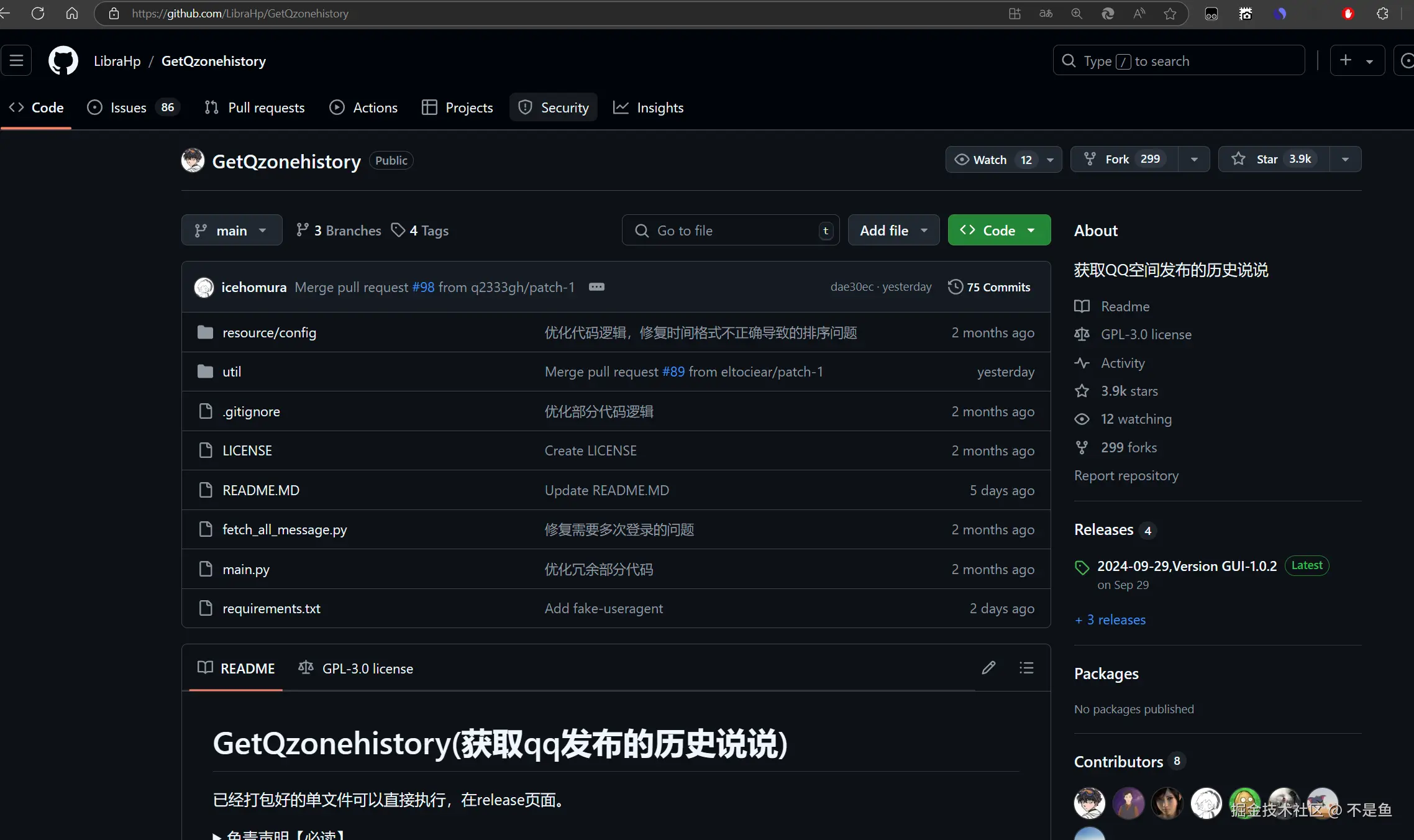Open the main branch dropdown
The height and width of the screenshot is (840, 1414).
232,231
